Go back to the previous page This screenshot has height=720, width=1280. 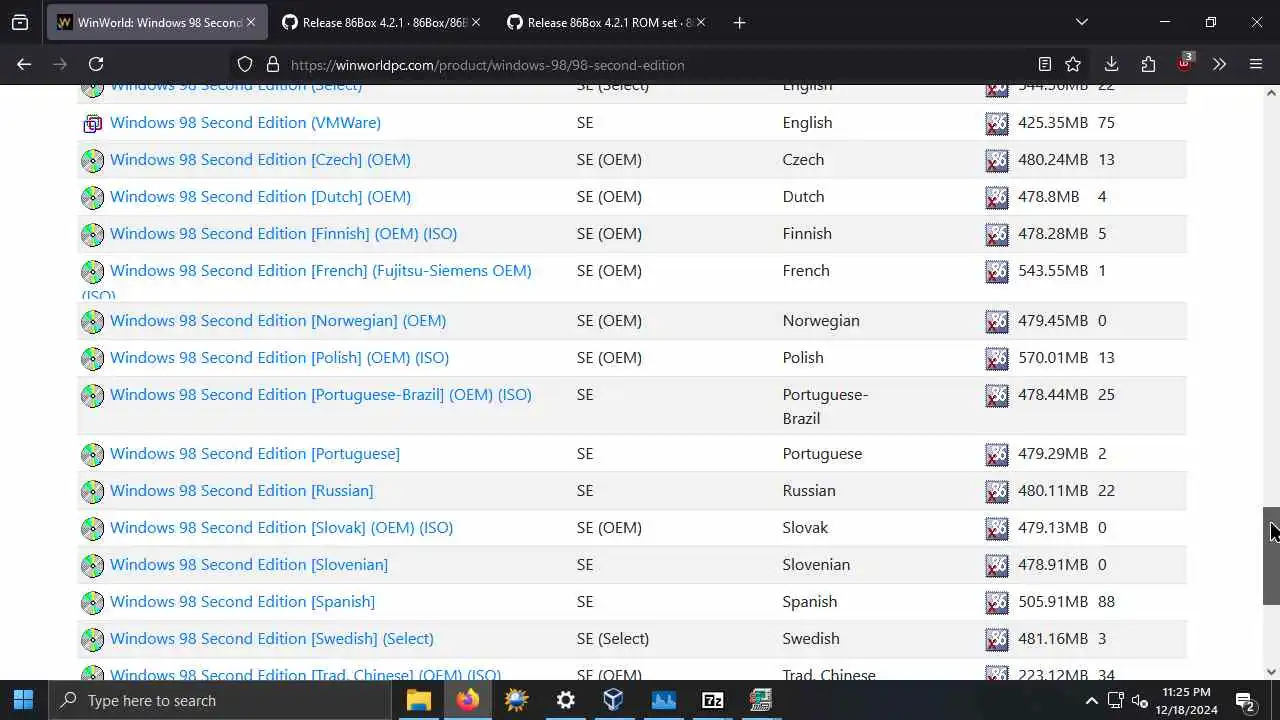pyautogui.click(x=24, y=64)
